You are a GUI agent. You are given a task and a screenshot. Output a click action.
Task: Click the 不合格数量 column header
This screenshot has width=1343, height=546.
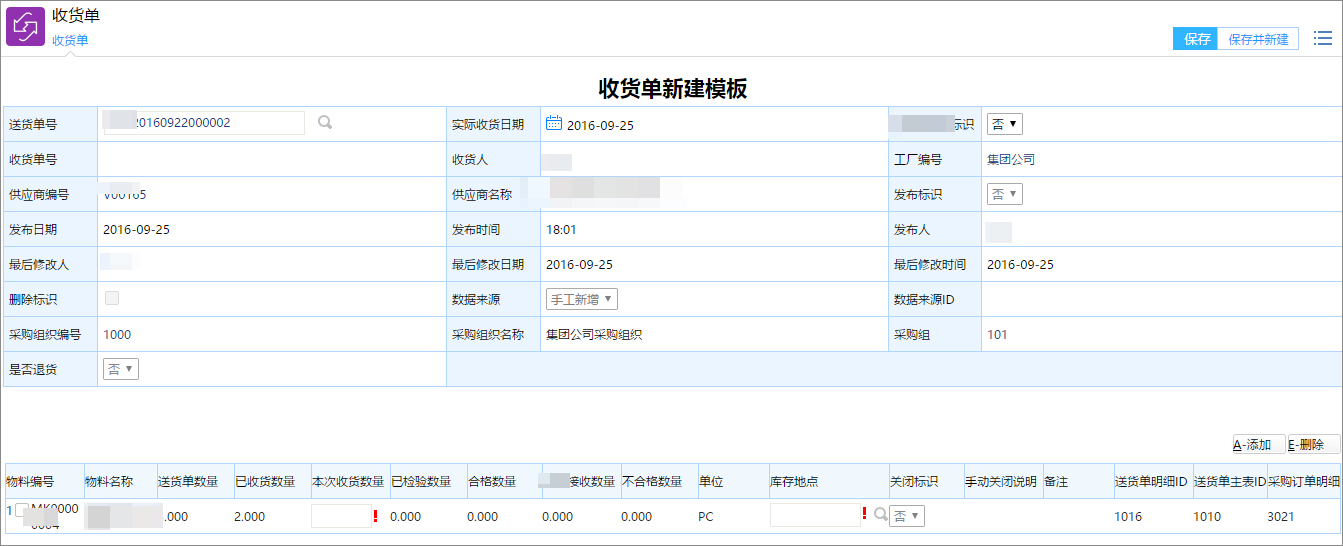(x=652, y=482)
